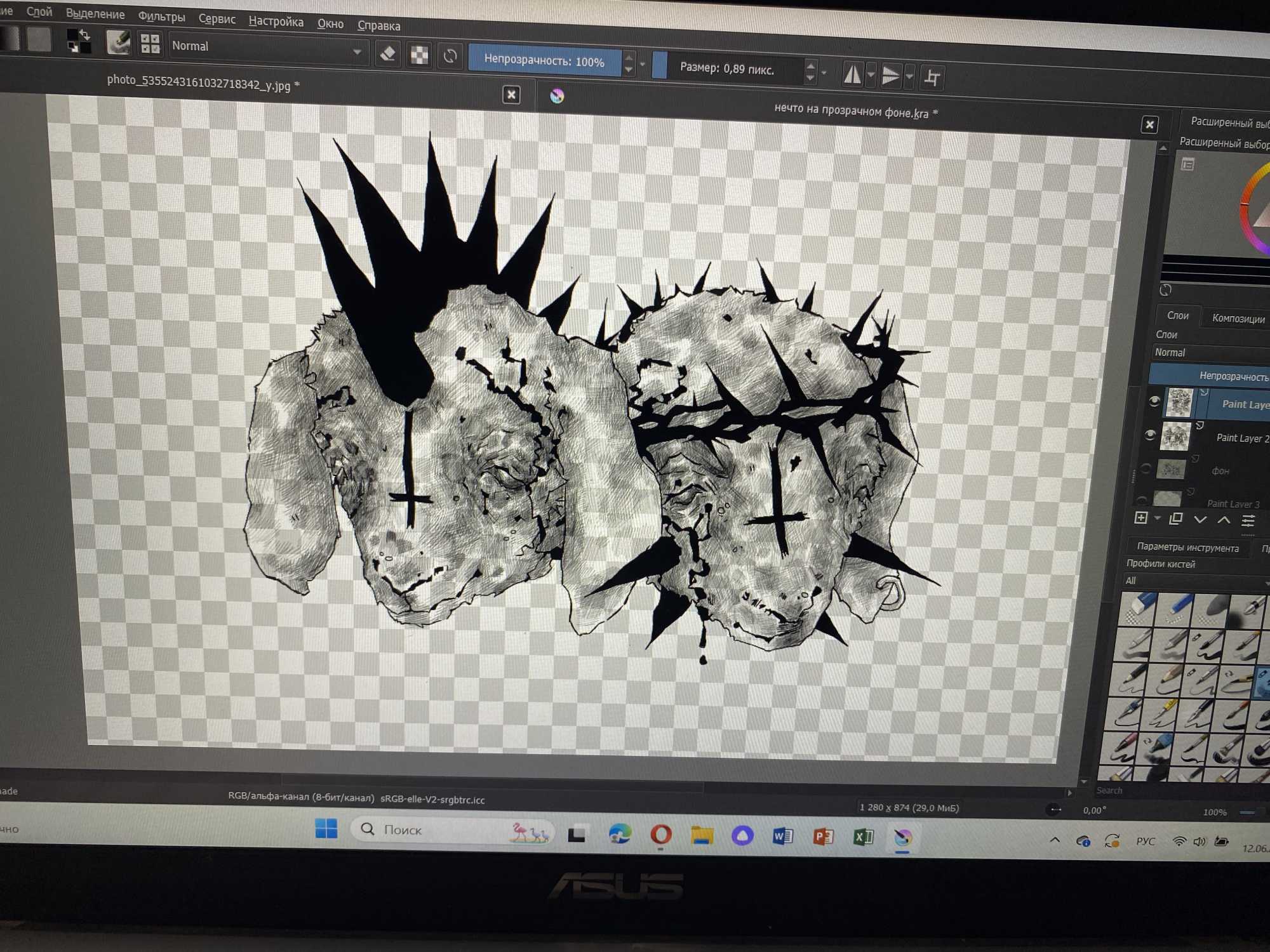The image size is (1270, 952).
Task: Switch to нечто на прозрачном фоне.kra tab
Action: point(855,111)
